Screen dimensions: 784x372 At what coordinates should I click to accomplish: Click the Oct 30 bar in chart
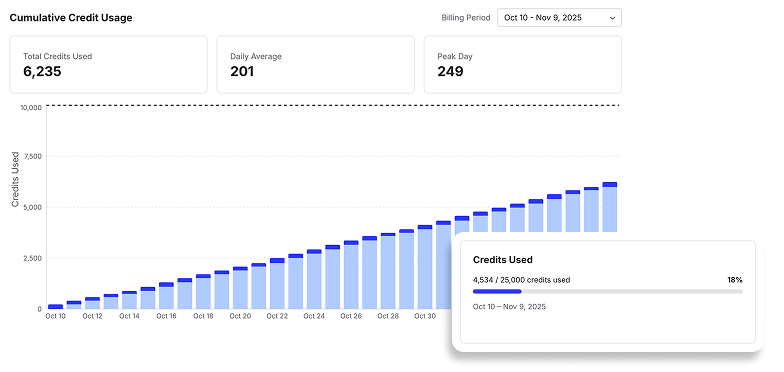coord(426,267)
